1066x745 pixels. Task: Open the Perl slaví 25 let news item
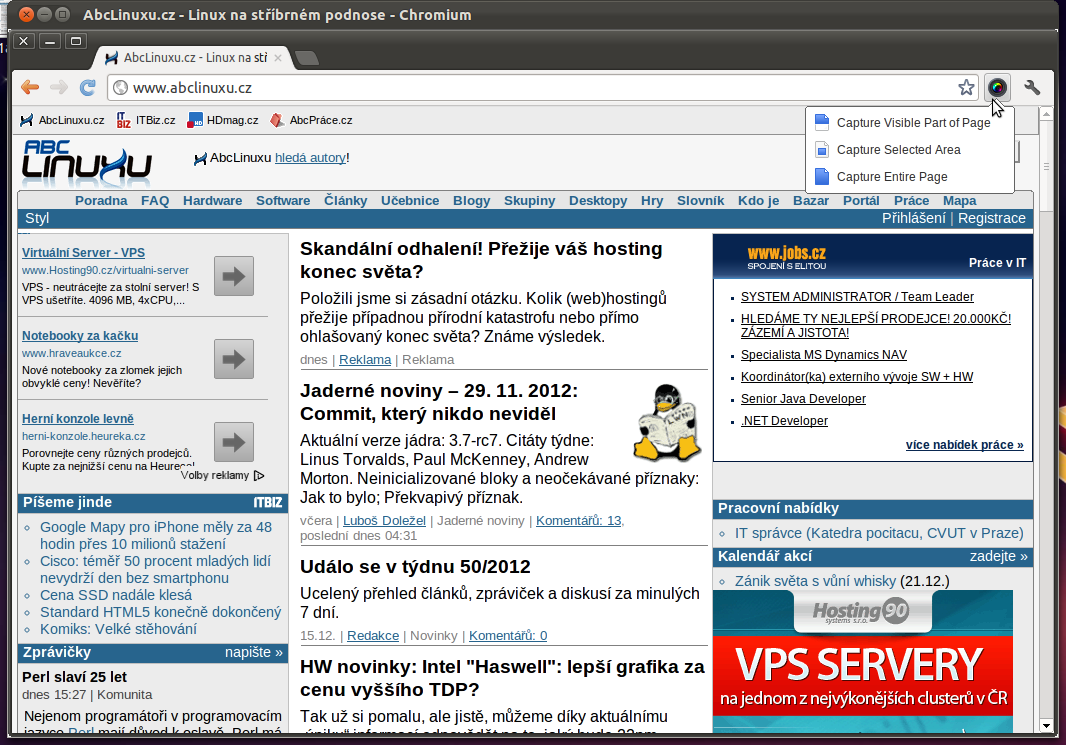[x=74, y=677]
